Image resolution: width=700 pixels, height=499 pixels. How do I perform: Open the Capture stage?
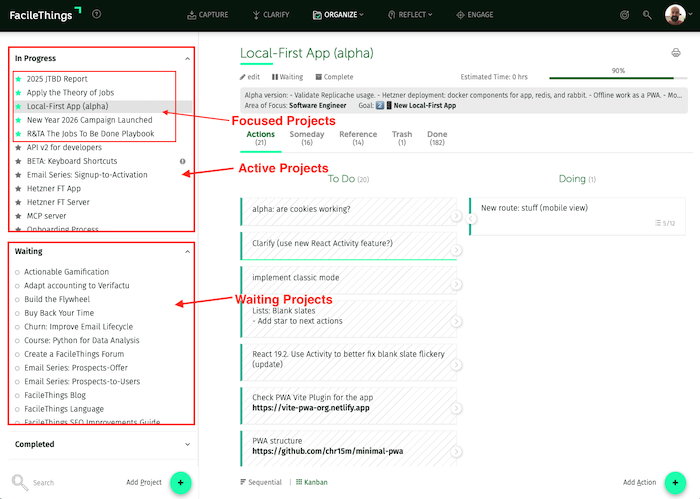coord(208,15)
